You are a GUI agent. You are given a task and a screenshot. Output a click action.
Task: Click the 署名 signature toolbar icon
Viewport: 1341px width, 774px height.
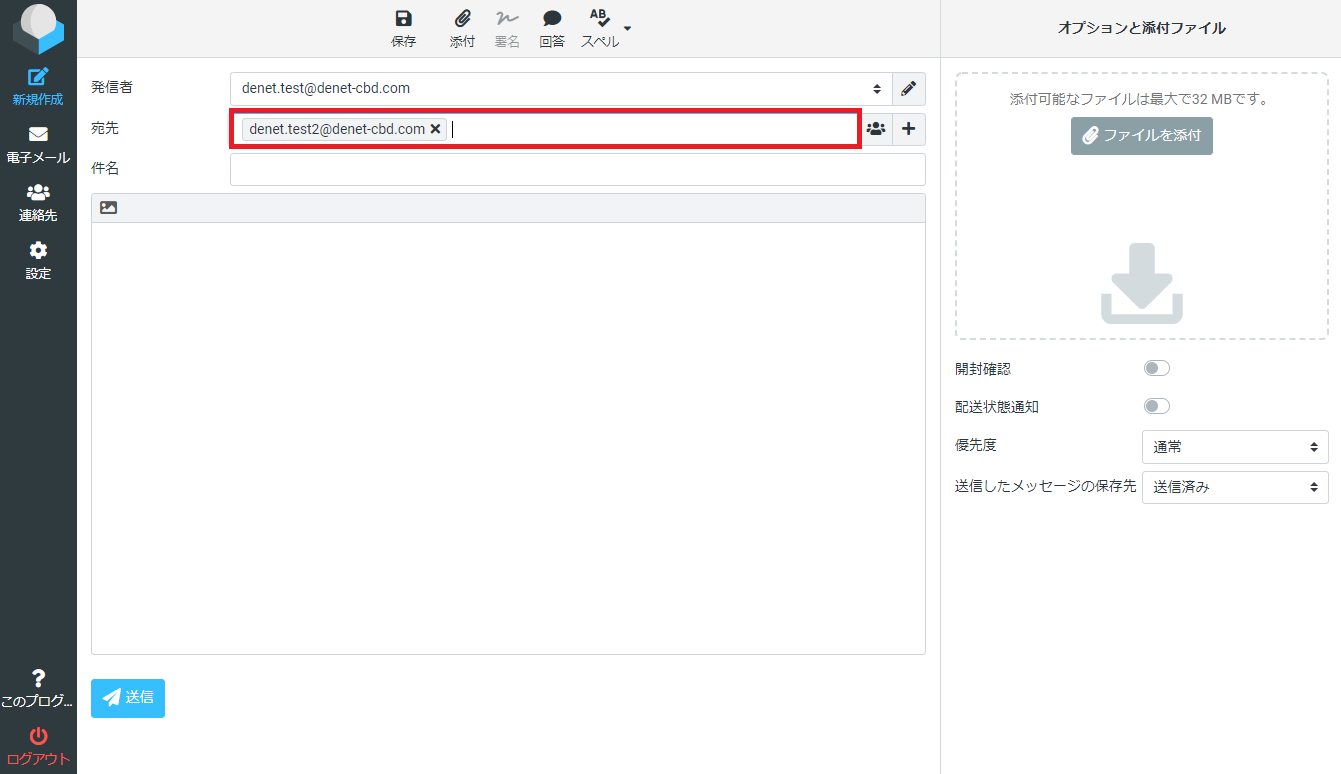(507, 29)
